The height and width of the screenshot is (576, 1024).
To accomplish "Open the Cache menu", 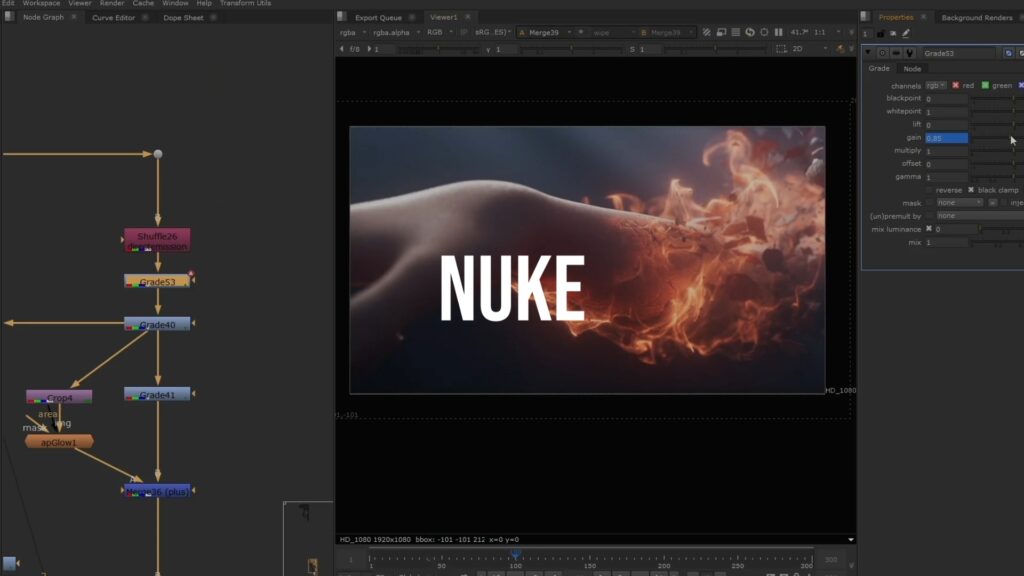I will click(x=143, y=3).
